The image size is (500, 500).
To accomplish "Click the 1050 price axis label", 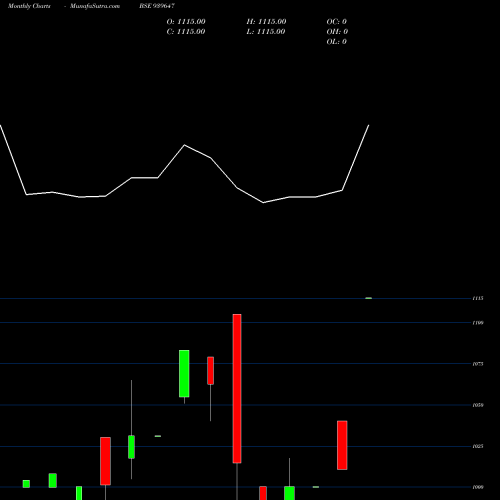I will click(x=478, y=405).
